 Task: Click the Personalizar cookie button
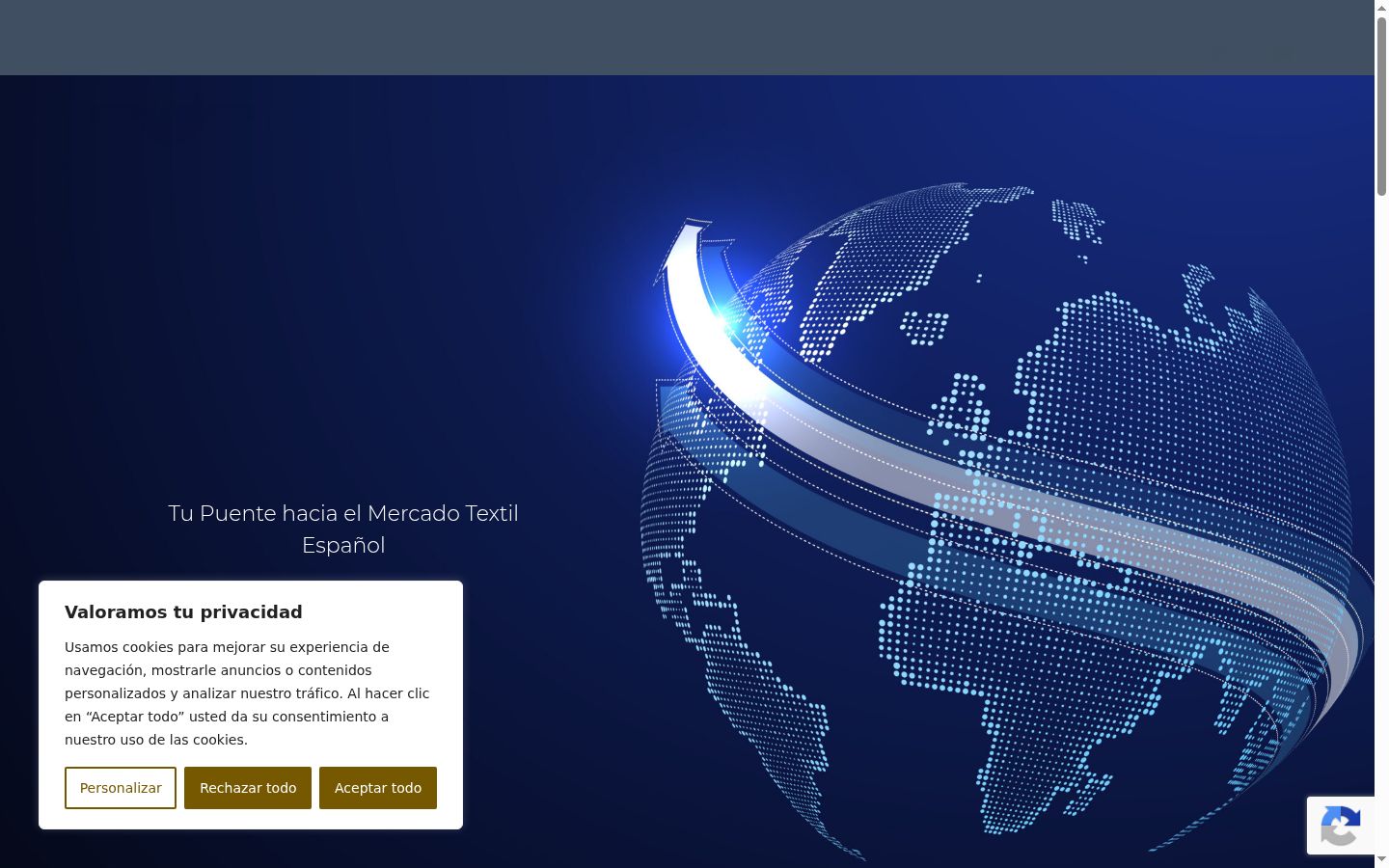pyautogui.click(x=121, y=788)
